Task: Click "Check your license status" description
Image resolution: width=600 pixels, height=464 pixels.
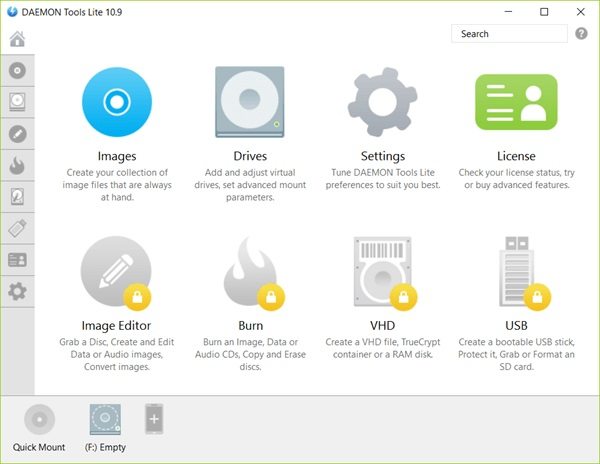Action: click(x=517, y=179)
